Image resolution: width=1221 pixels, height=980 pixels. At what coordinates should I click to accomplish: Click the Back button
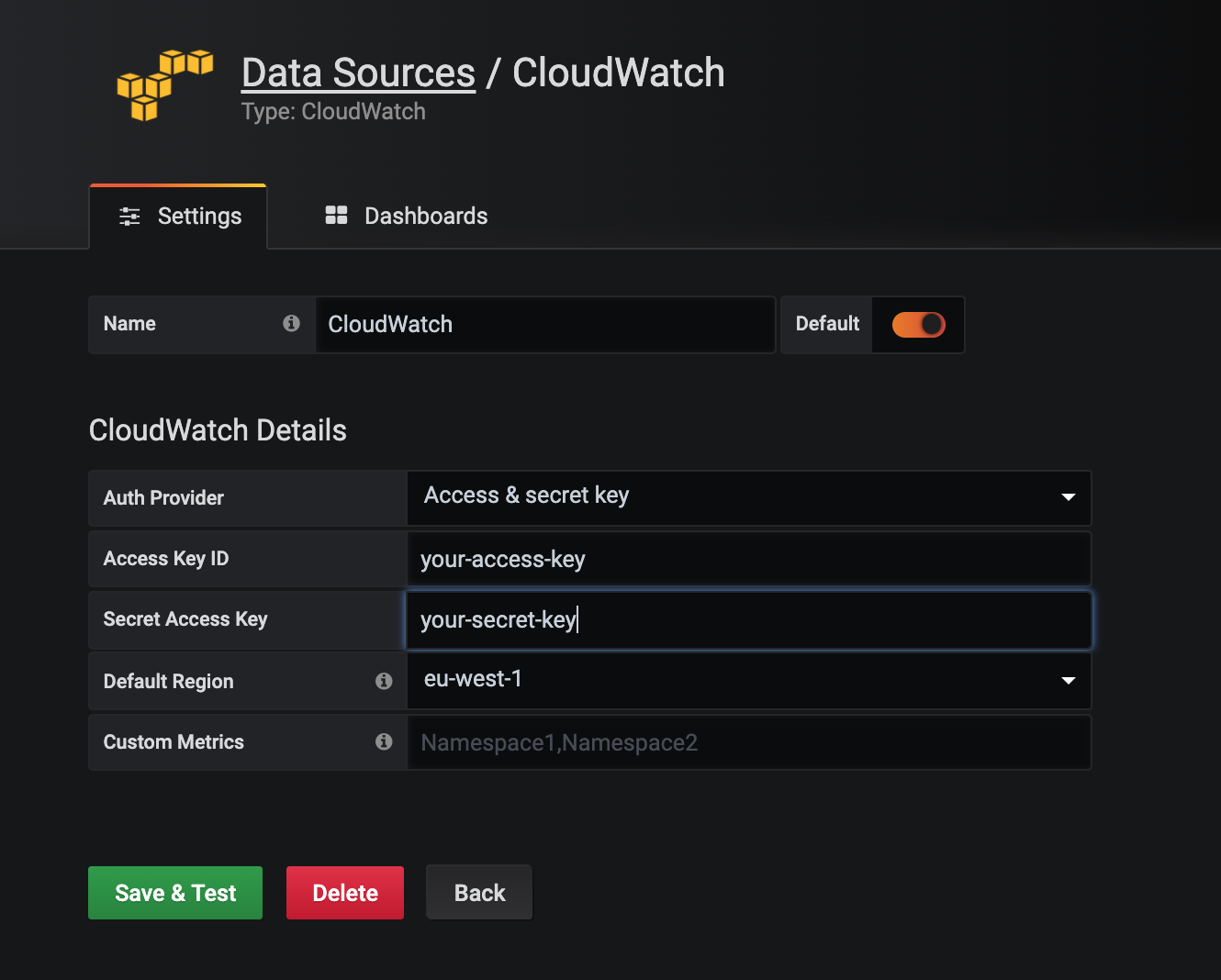479,893
